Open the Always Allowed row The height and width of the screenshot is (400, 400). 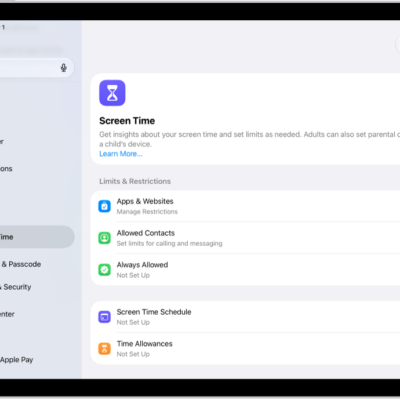245,269
